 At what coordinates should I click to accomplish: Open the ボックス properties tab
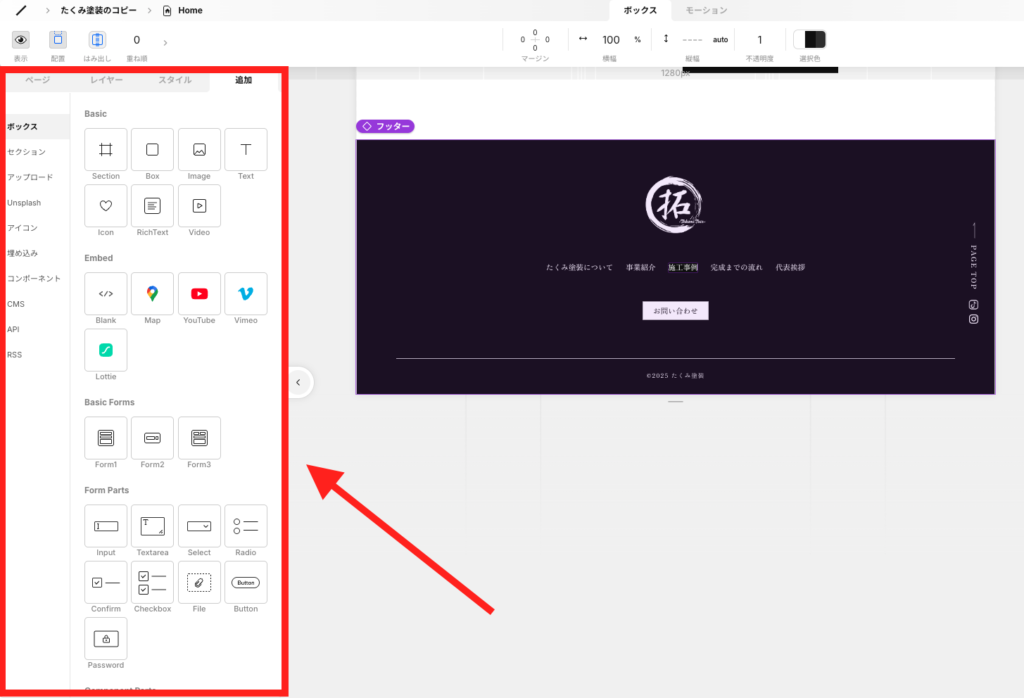click(x=640, y=10)
